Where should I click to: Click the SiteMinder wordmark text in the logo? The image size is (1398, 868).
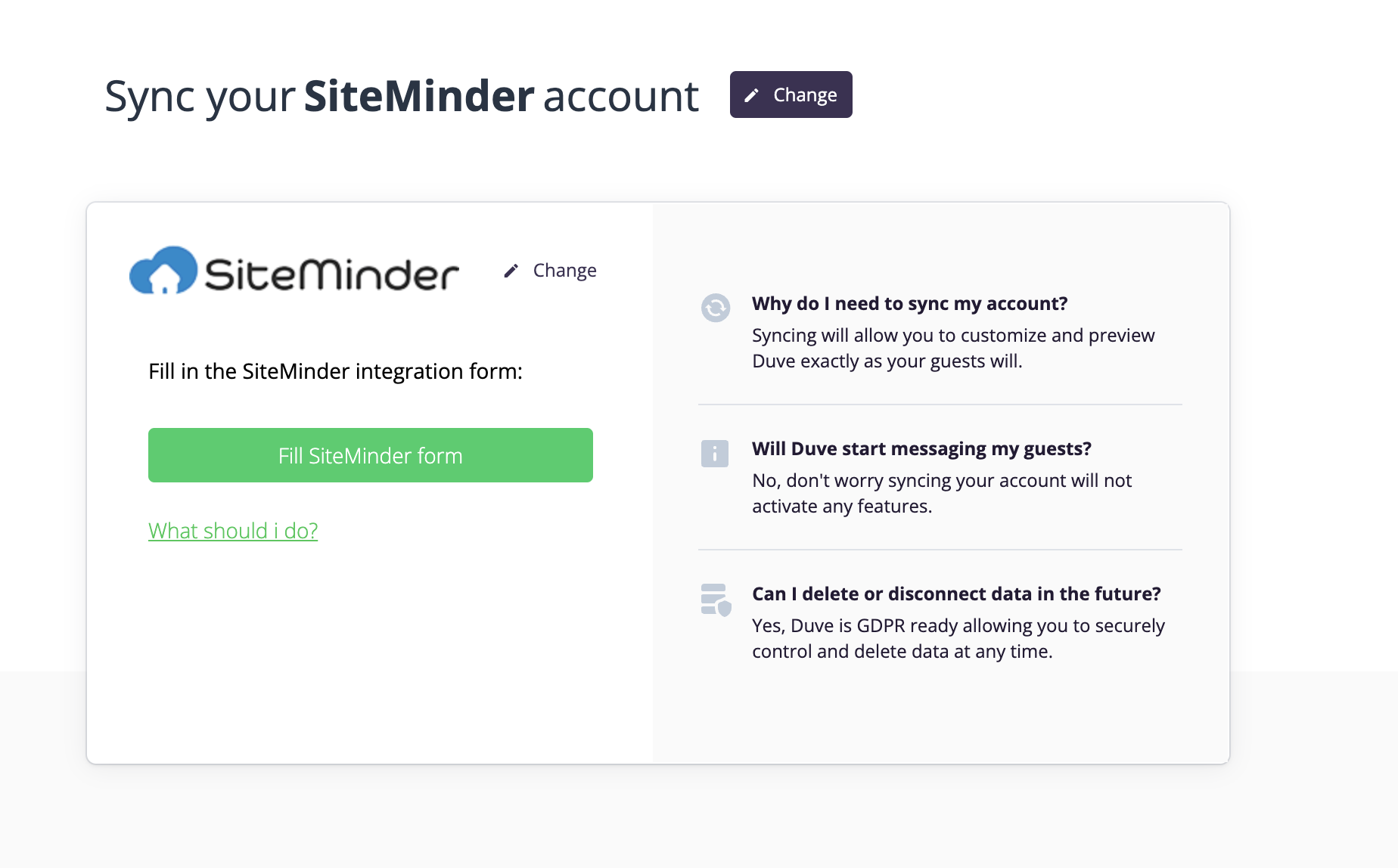coord(331,274)
